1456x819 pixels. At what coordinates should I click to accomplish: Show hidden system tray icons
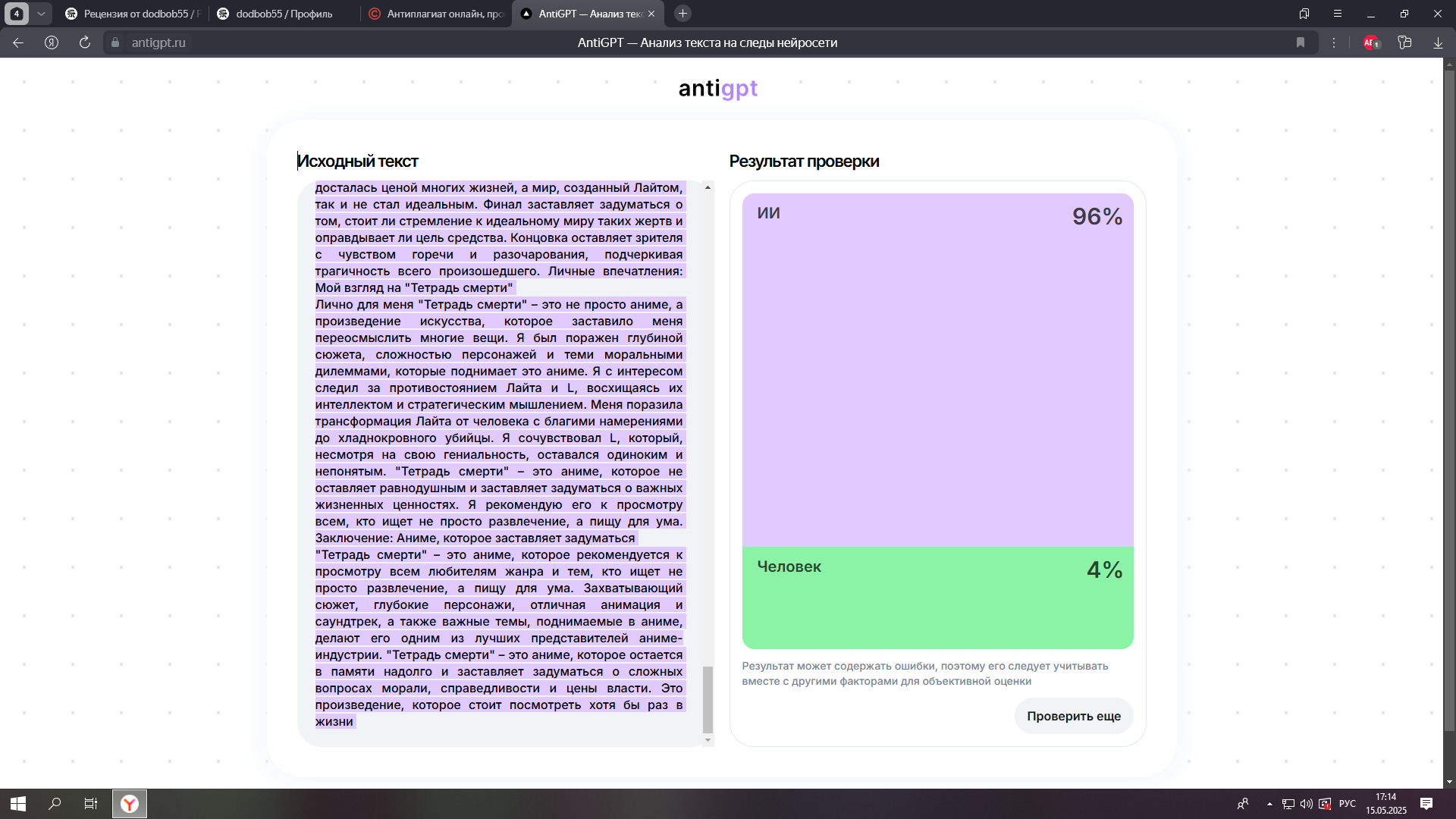pos(1269,804)
